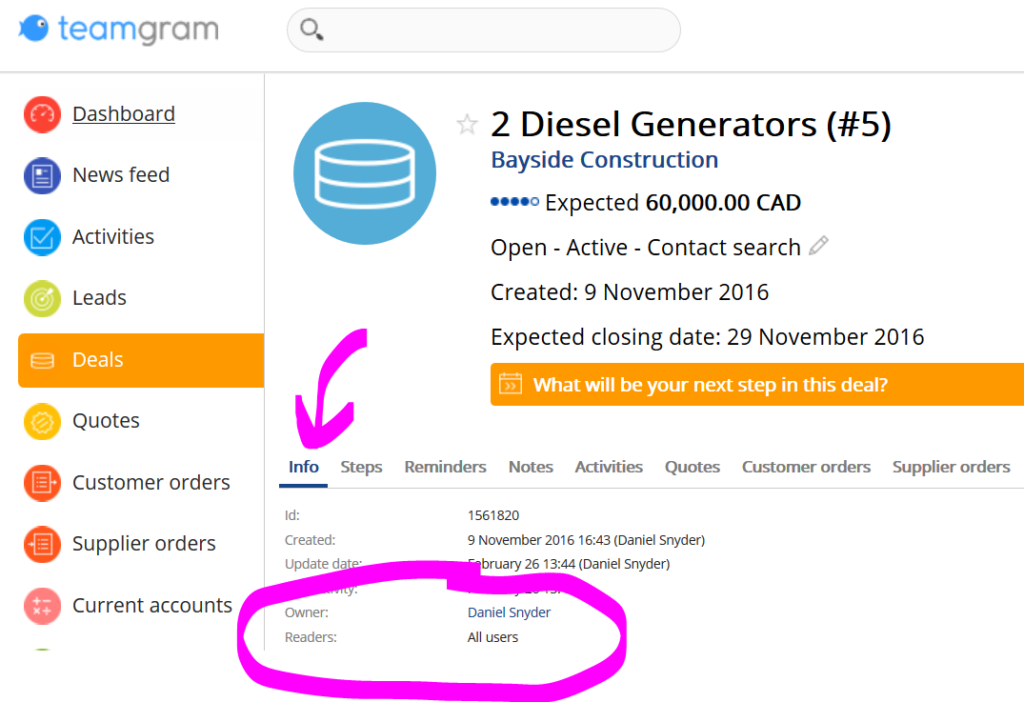
Task: Click the teamgram fish logo icon
Action: (x=34, y=28)
